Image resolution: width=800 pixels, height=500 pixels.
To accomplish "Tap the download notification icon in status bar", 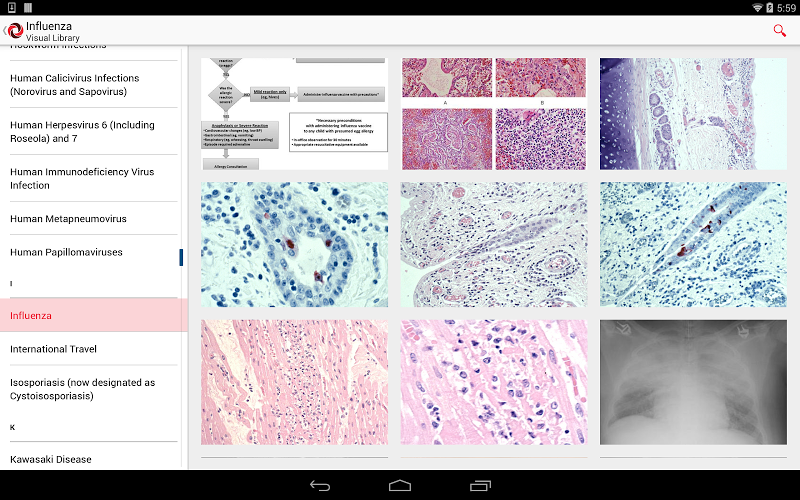I will (x=12, y=7).
